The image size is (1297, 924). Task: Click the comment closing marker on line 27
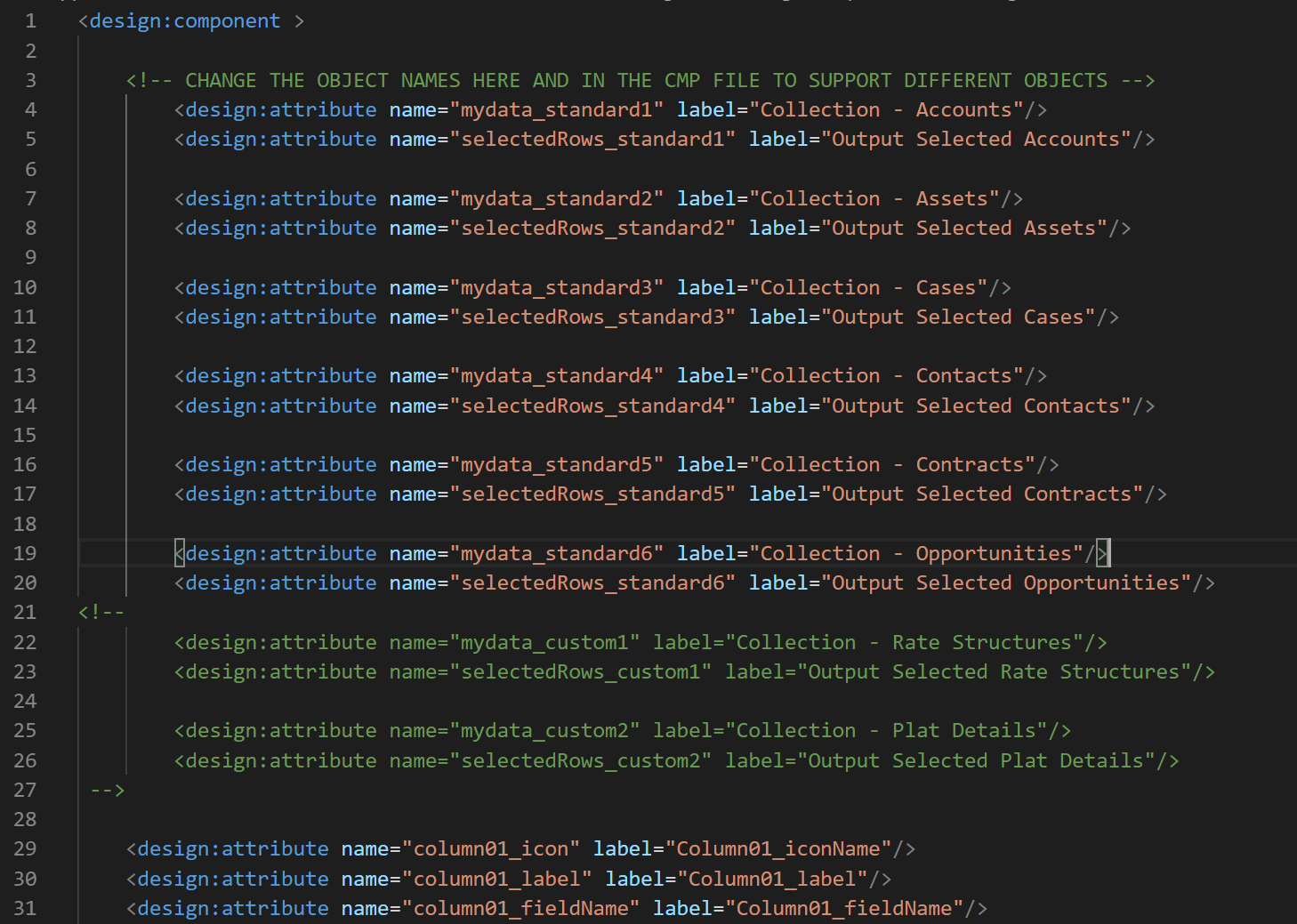coord(108,791)
